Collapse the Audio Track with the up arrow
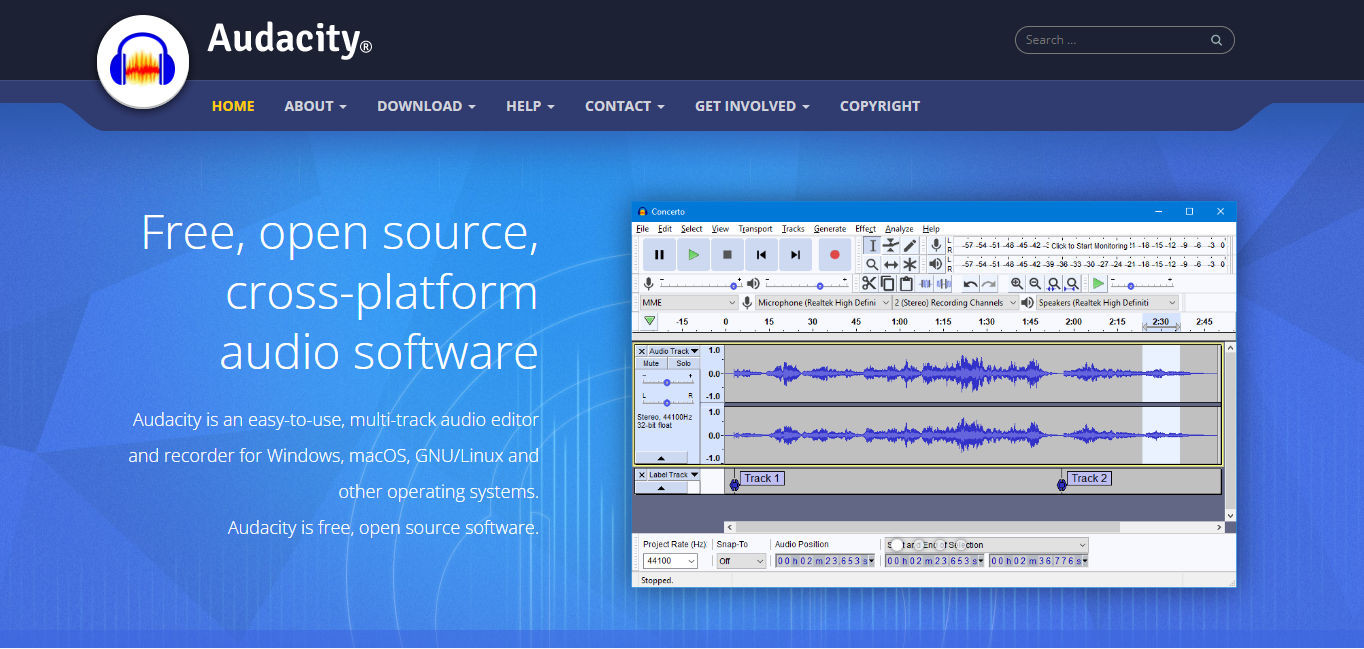Image resolution: width=1364 pixels, height=649 pixels. point(661,457)
